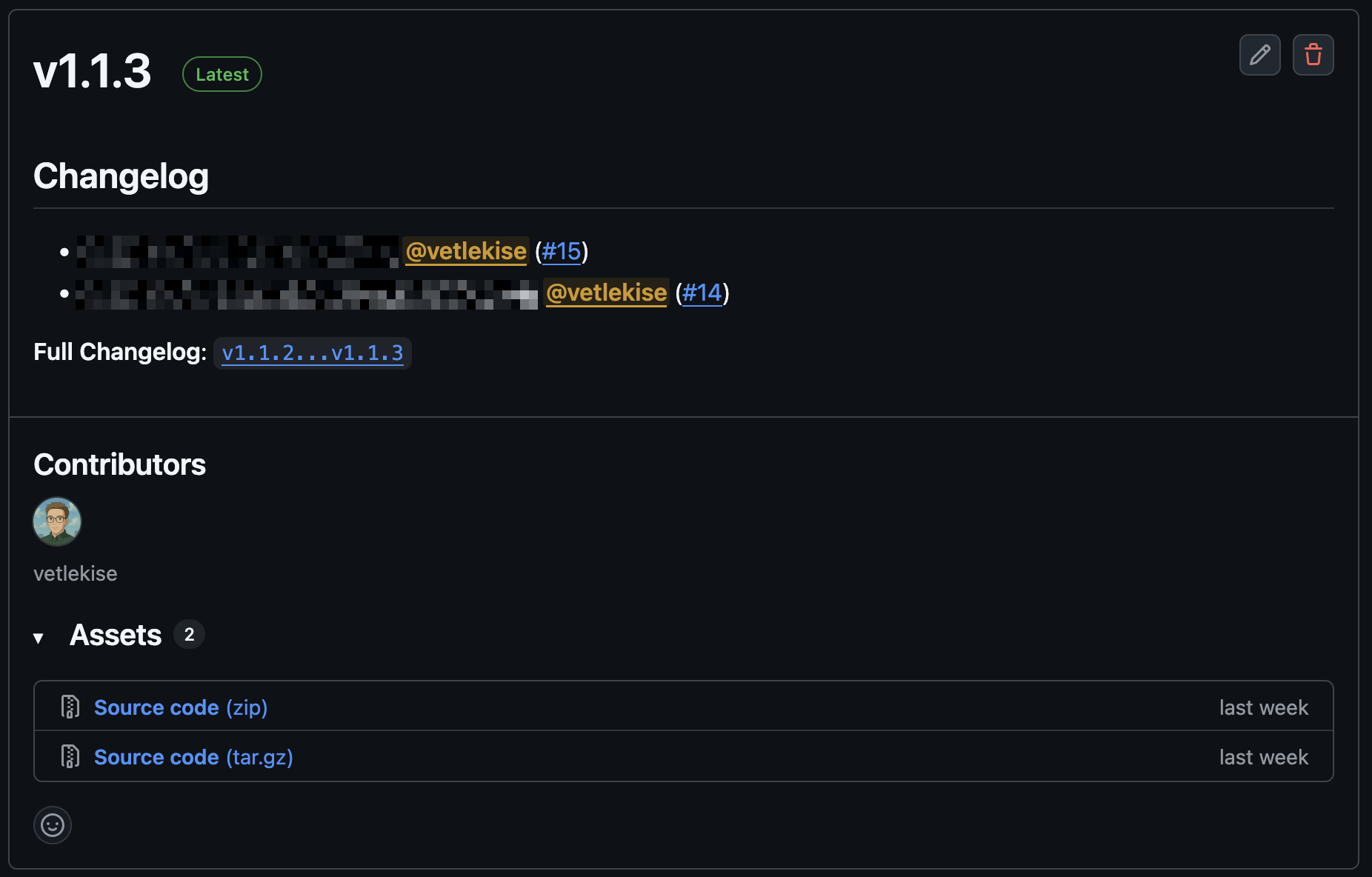This screenshot has height=877, width=1372.
Task: Collapse the Assets disclosure triangle
Action: coord(39,637)
